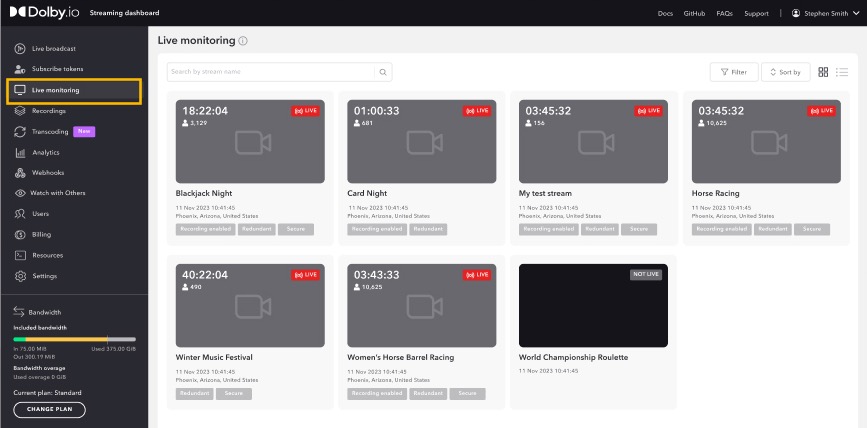
Task: Open the Sort by dropdown
Action: pos(785,72)
